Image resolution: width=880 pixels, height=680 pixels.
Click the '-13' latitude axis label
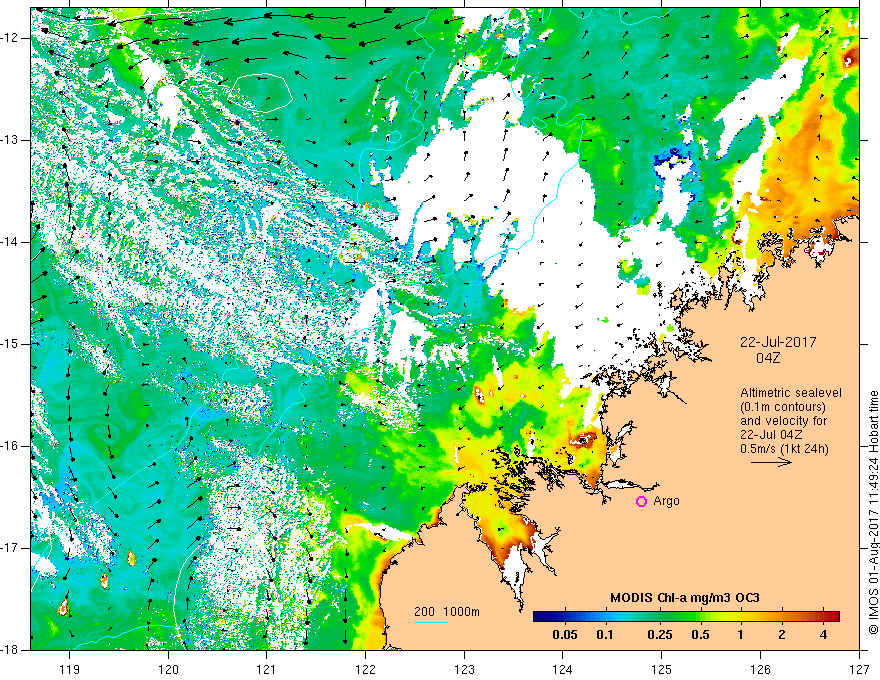(10, 140)
